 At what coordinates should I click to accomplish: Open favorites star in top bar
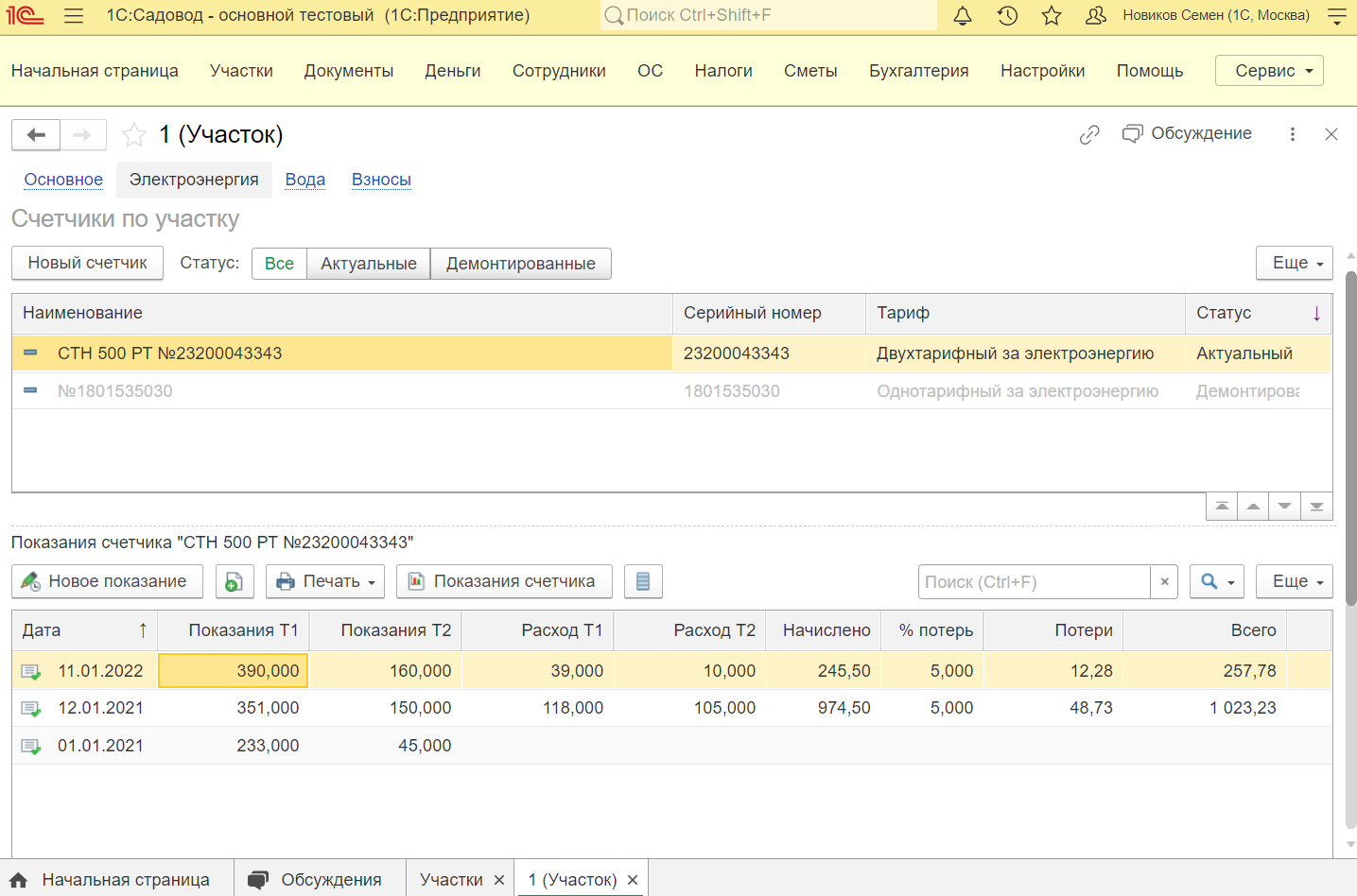[1052, 16]
